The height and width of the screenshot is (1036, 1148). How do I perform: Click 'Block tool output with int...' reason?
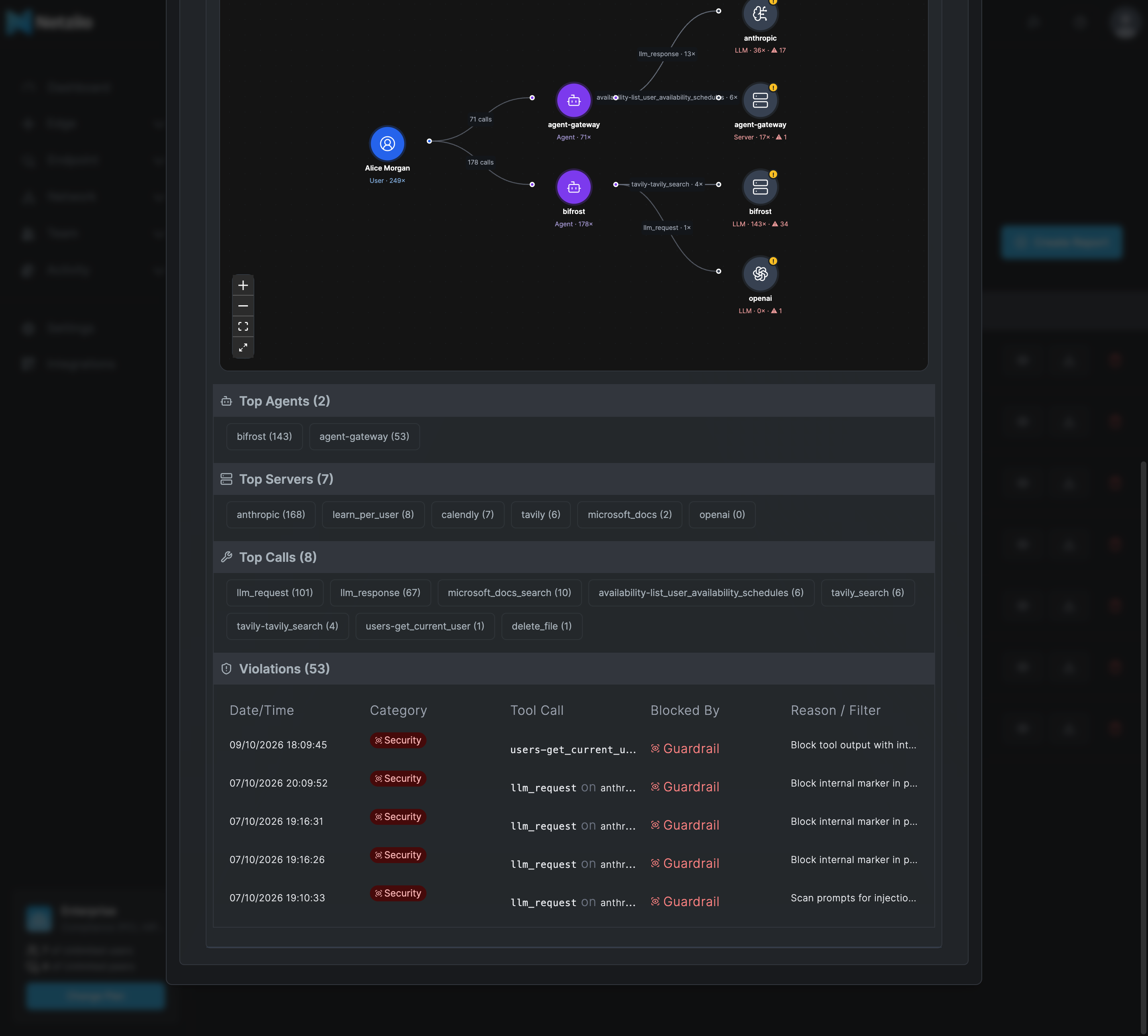pyautogui.click(x=853, y=745)
